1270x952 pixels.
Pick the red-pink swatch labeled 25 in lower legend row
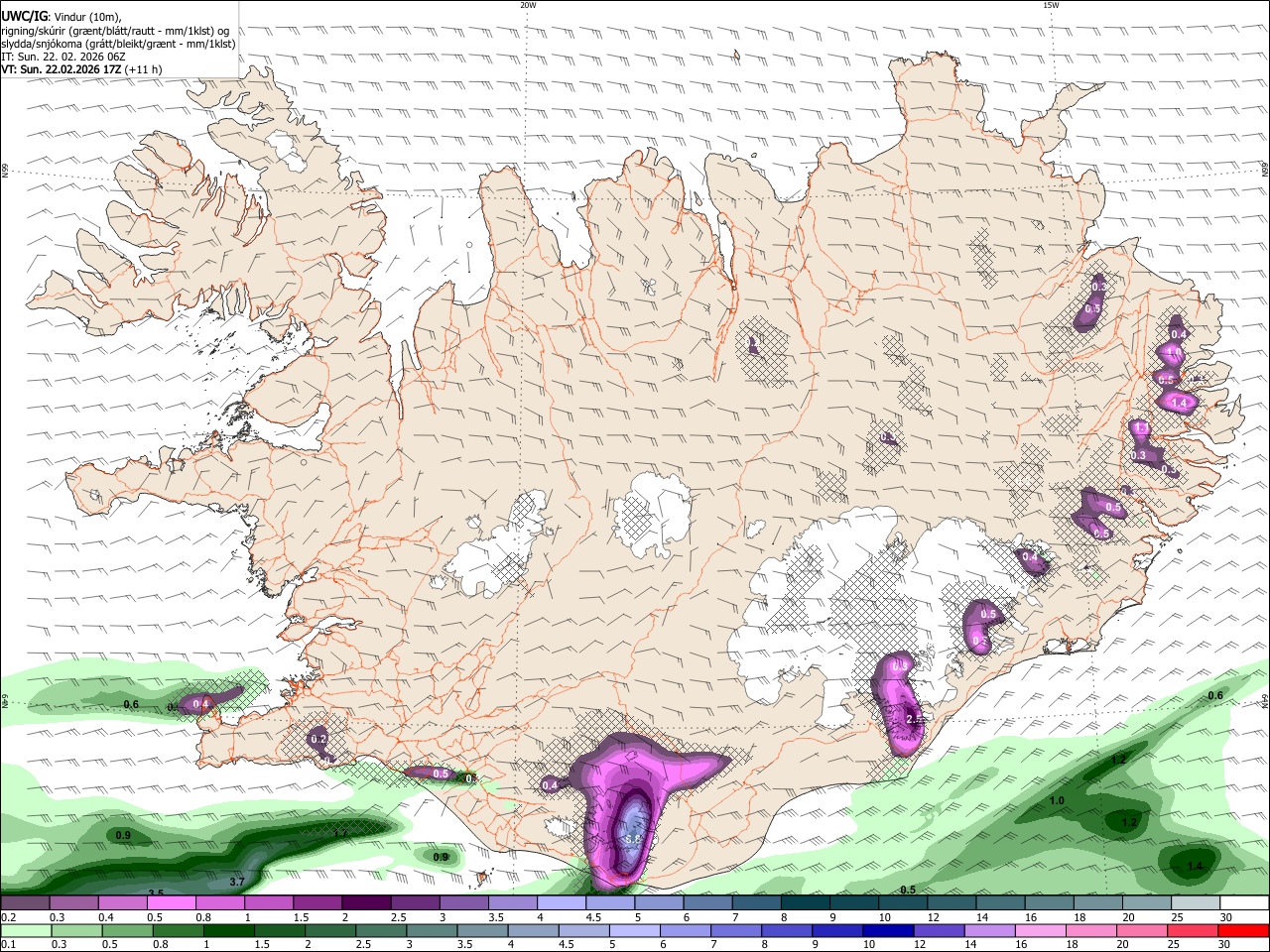click(x=1194, y=931)
